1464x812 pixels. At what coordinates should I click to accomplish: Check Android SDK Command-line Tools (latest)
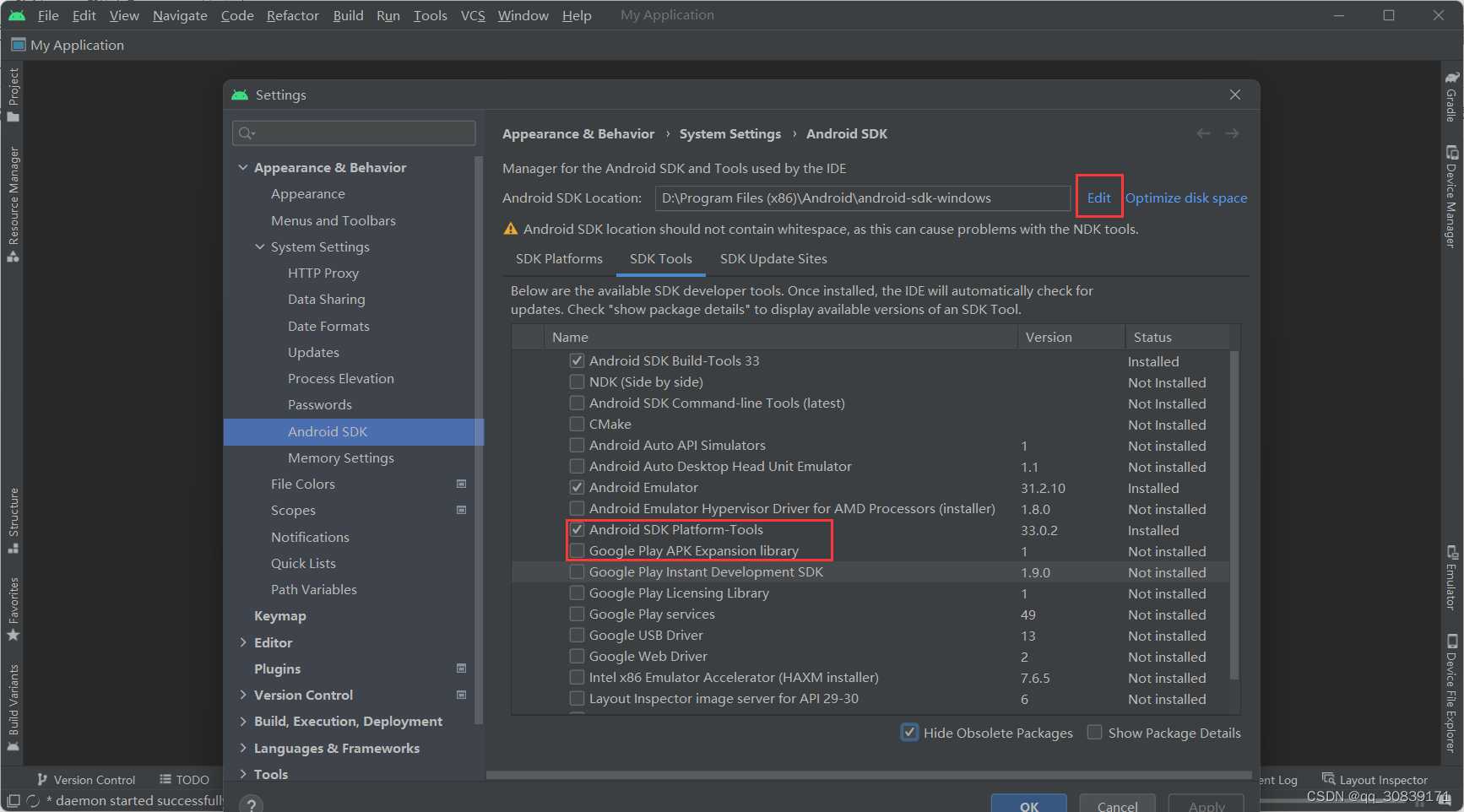(577, 403)
